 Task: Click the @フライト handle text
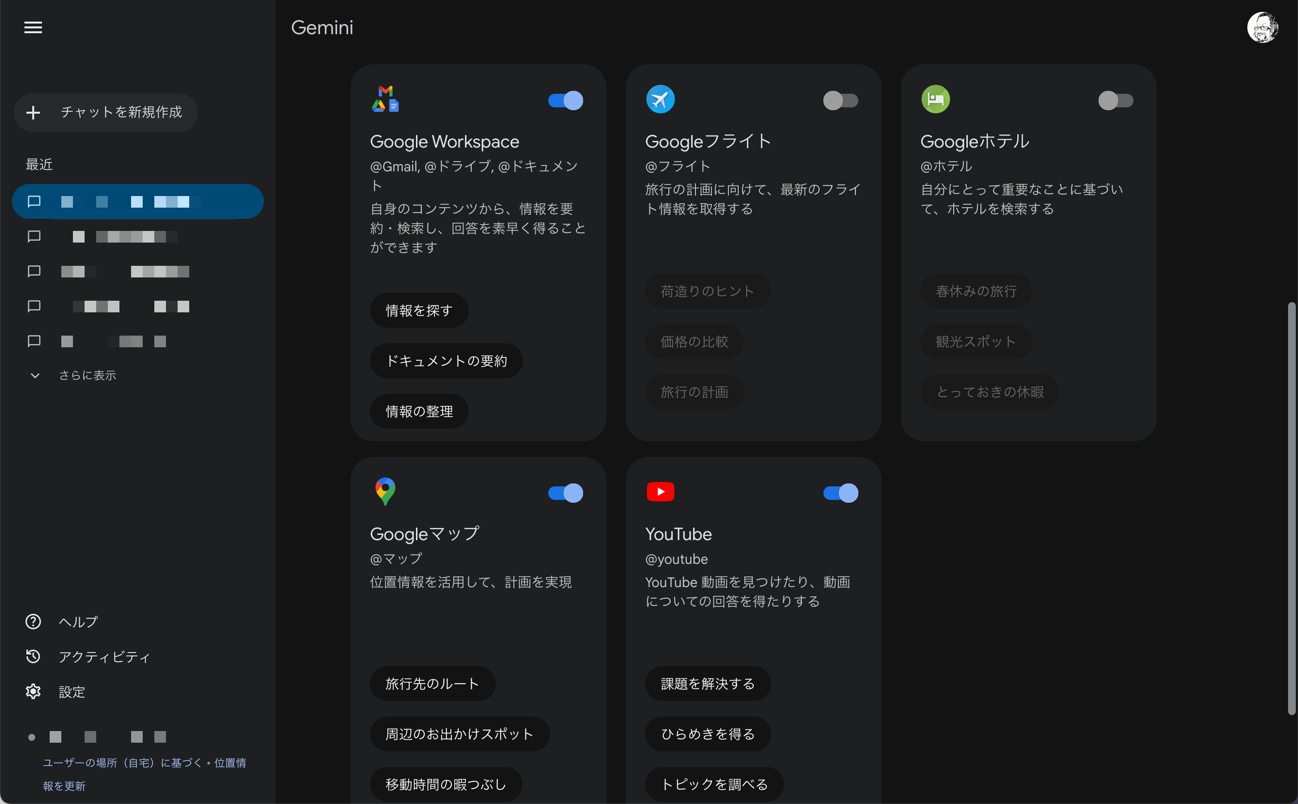(678, 166)
